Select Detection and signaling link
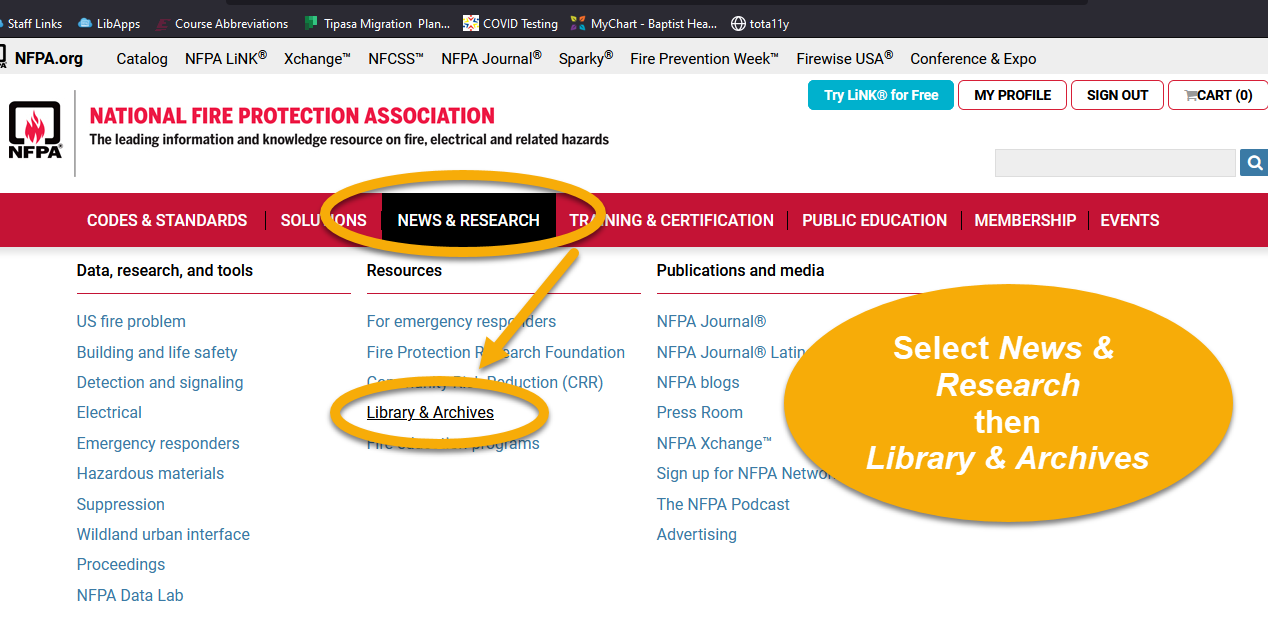The height and width of the screenshot is (624, 1268). 160,382
